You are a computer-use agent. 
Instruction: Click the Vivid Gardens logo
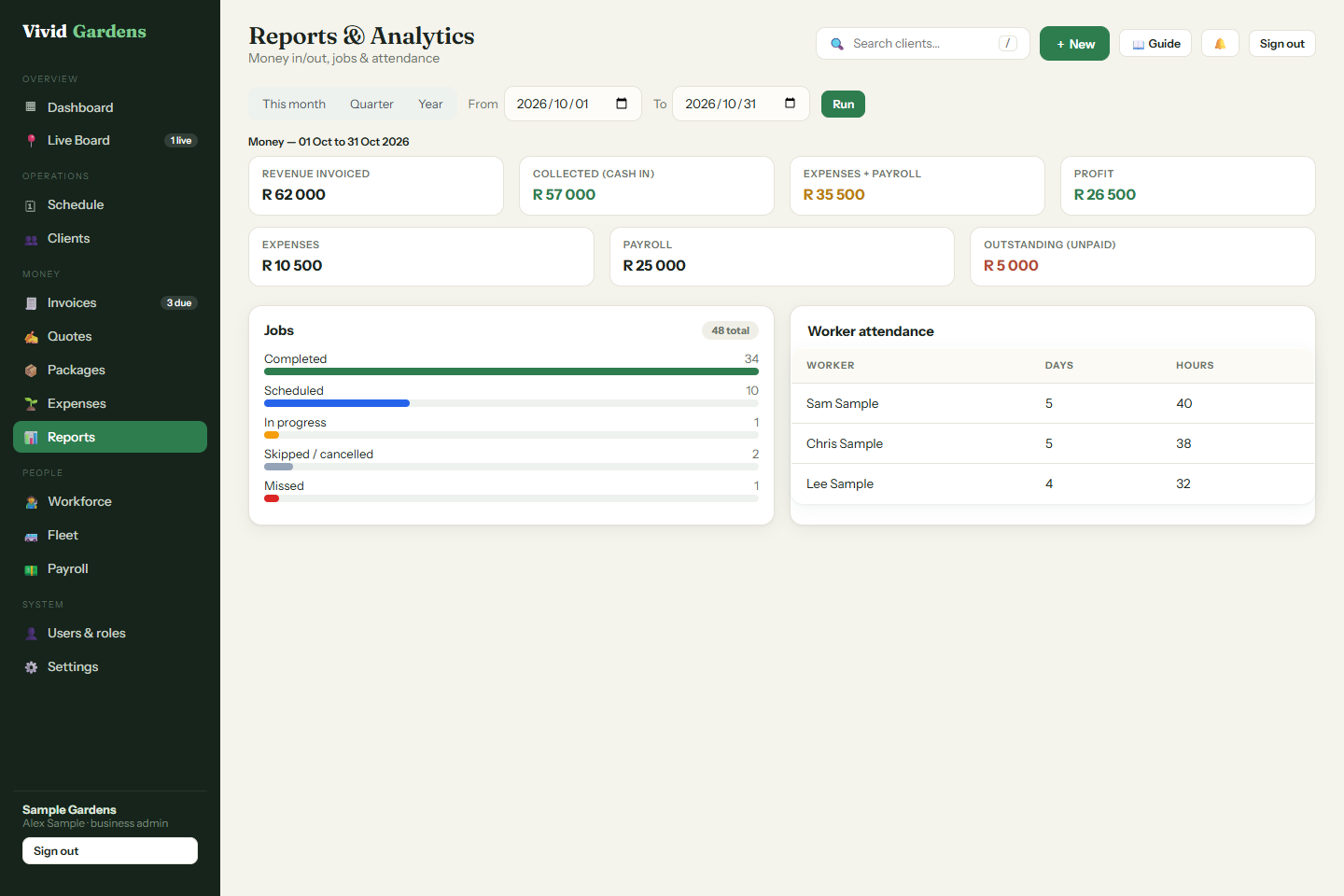coord(84,32)
